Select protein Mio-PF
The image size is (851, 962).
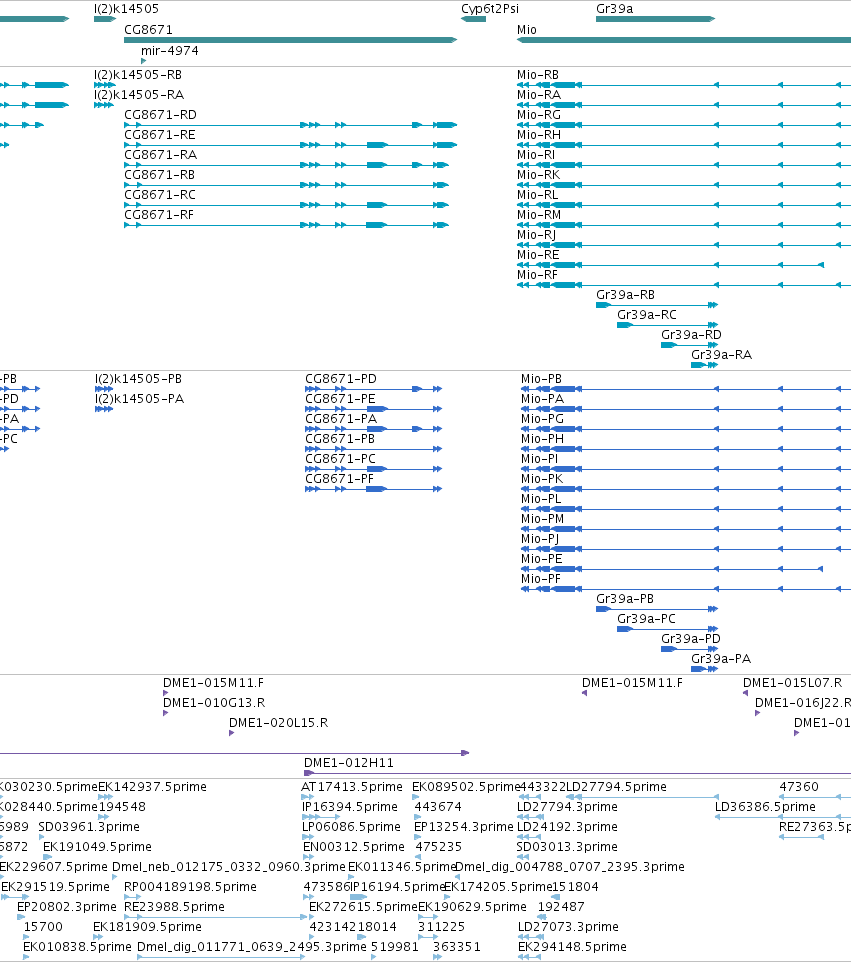point(686,589)
